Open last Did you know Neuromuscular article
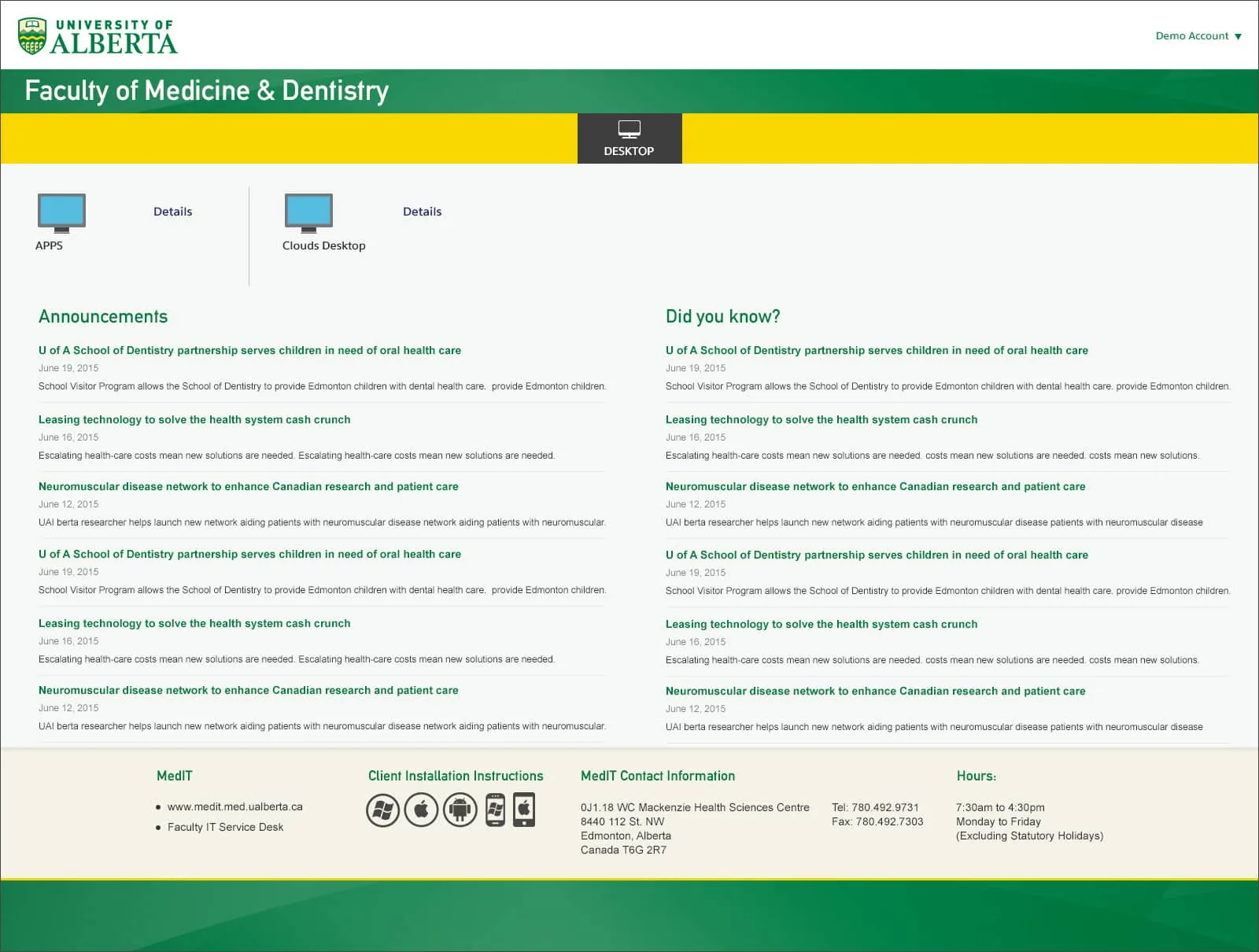The height and width of the screenshot is (952, 1259). pyautogui.click(x=875, y=692)
